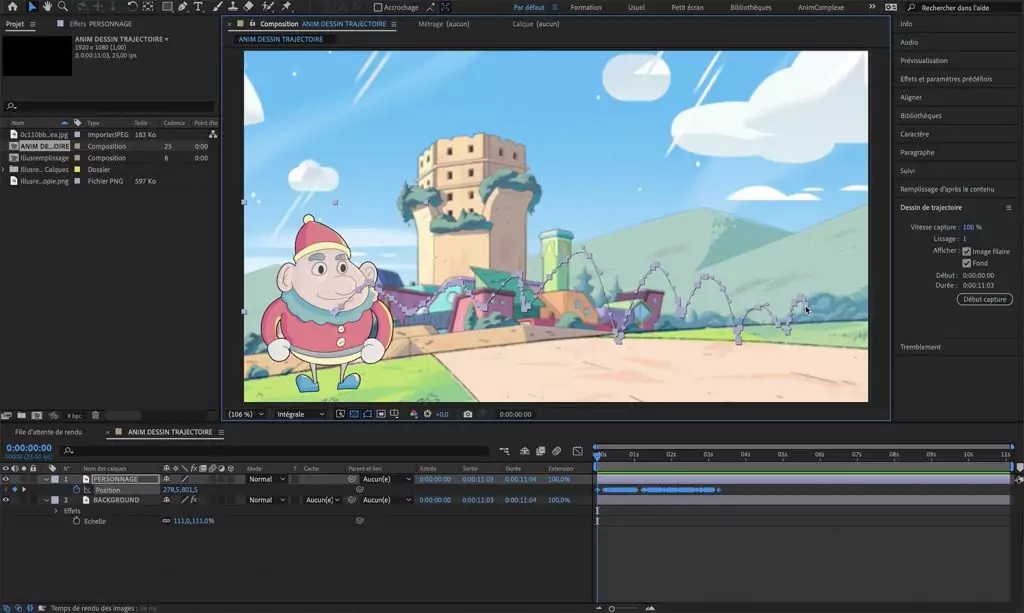The width and height of the screenshot is (1024, 613).
Task: Click the Début capture button
Action: (985, 299)
